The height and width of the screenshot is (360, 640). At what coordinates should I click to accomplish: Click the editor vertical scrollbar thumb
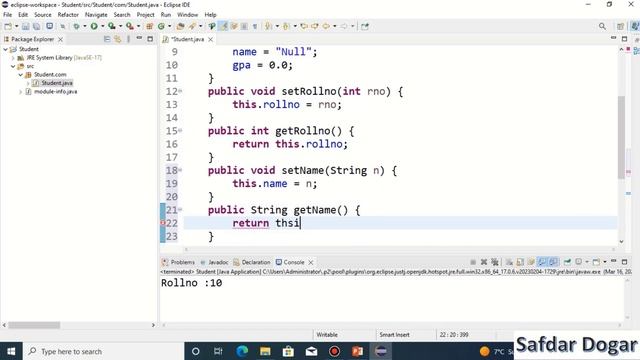point(621,137)
